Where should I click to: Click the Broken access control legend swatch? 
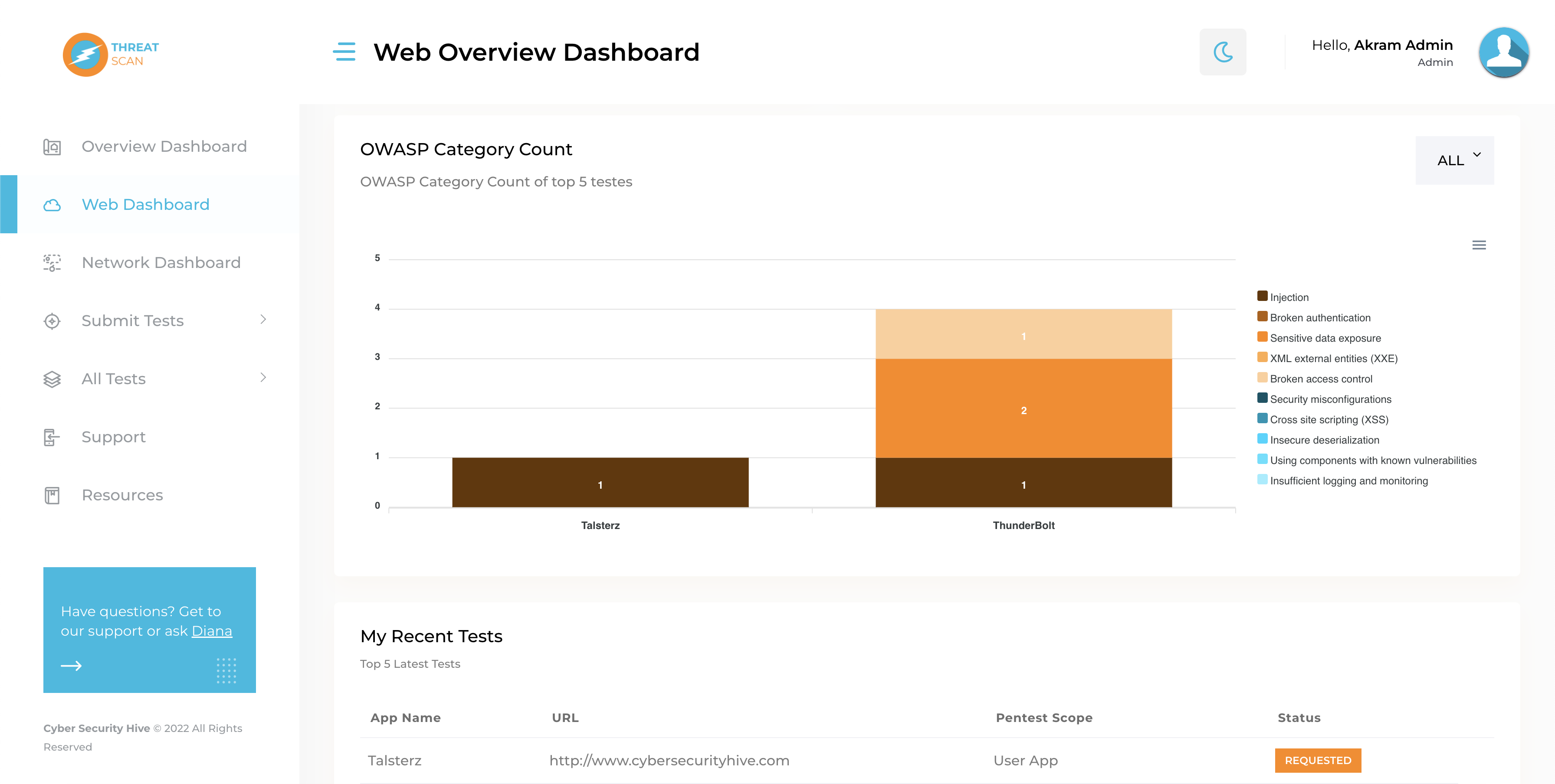[x=1262, y=378]
